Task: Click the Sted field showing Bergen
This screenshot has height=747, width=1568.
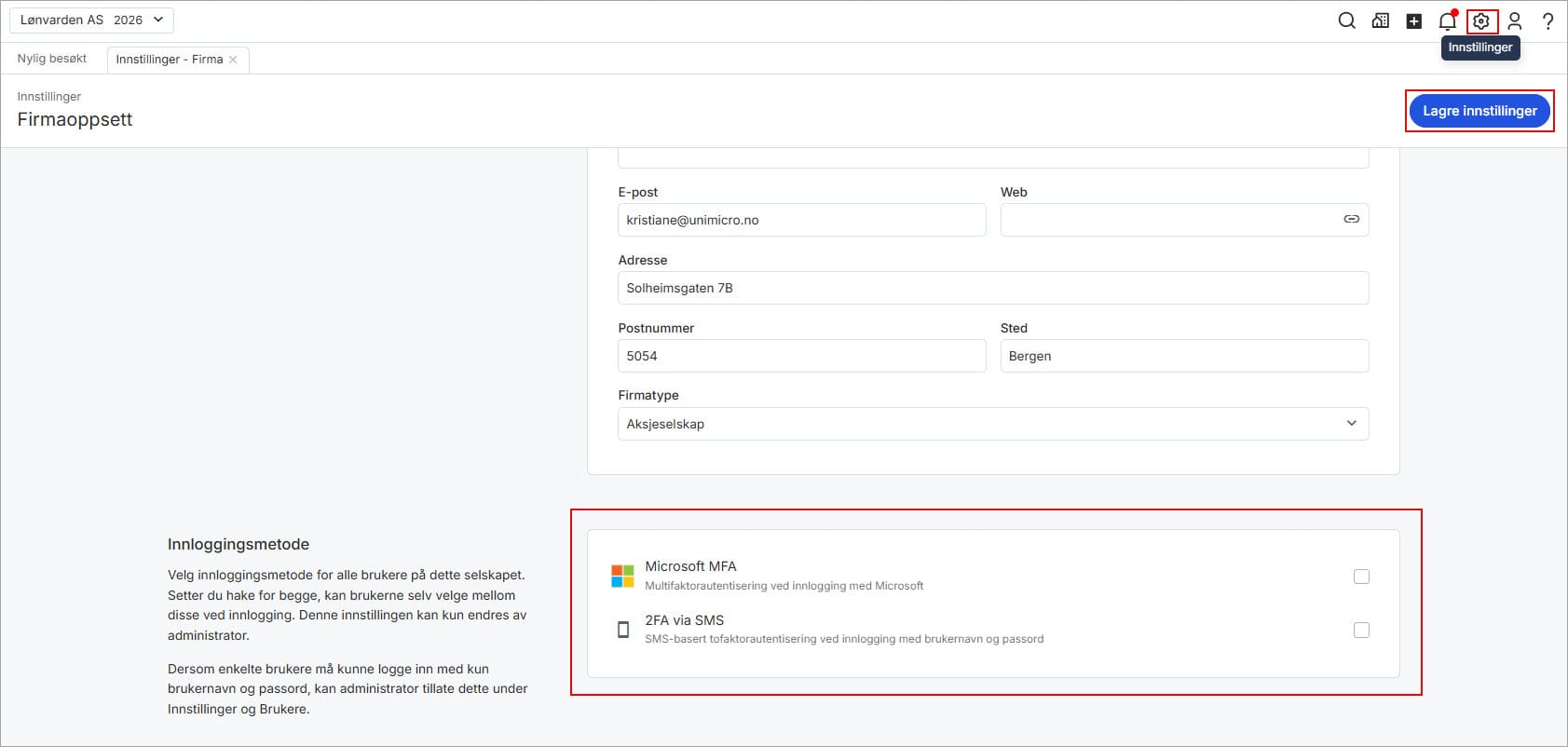Action: pos(1184,356)
